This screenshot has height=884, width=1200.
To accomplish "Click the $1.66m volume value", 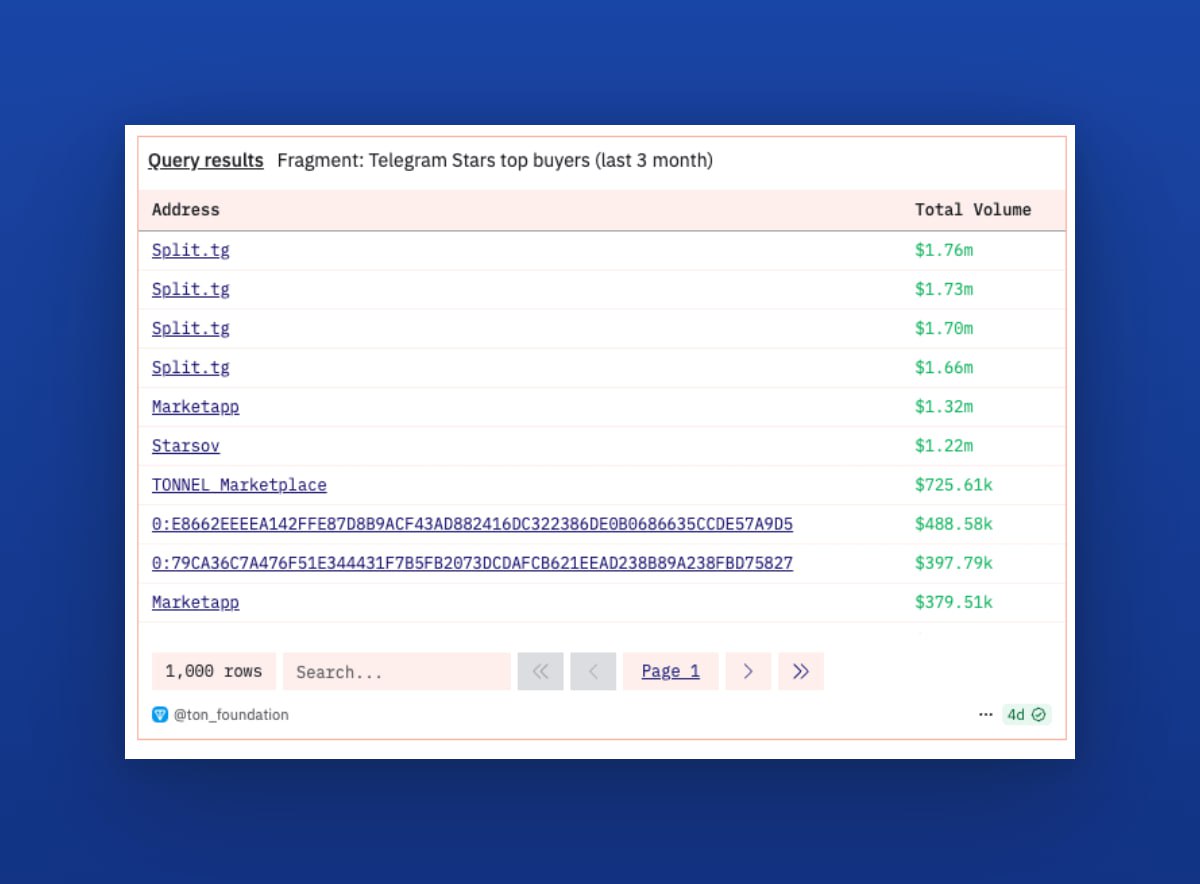I will click(944, 367).
